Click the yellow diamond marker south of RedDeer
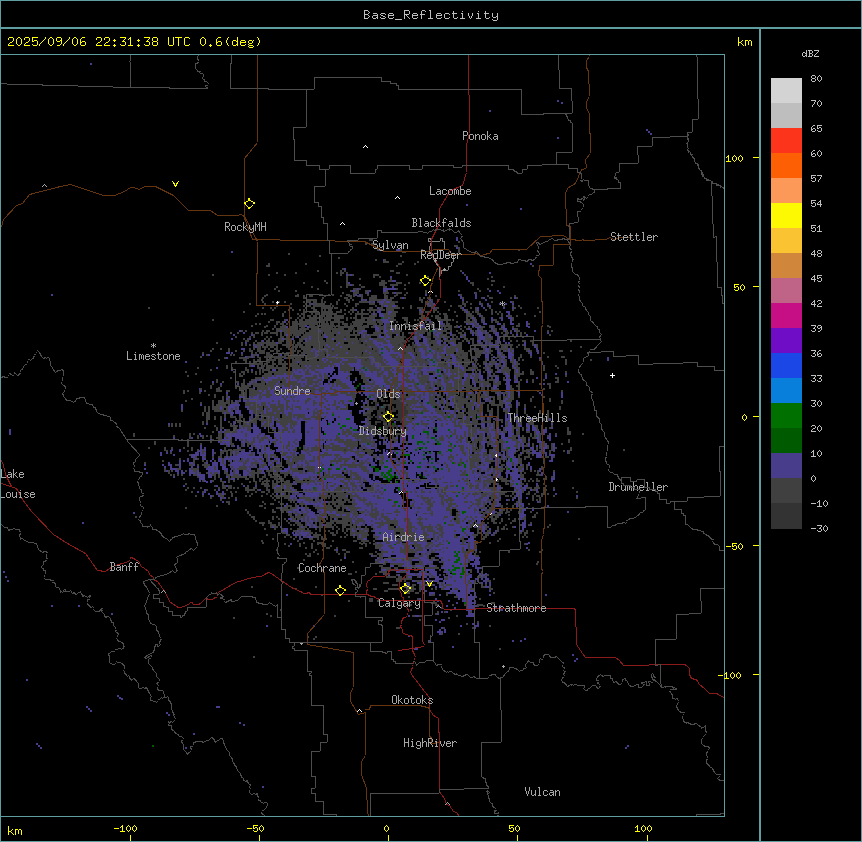 tap(425, 281)
